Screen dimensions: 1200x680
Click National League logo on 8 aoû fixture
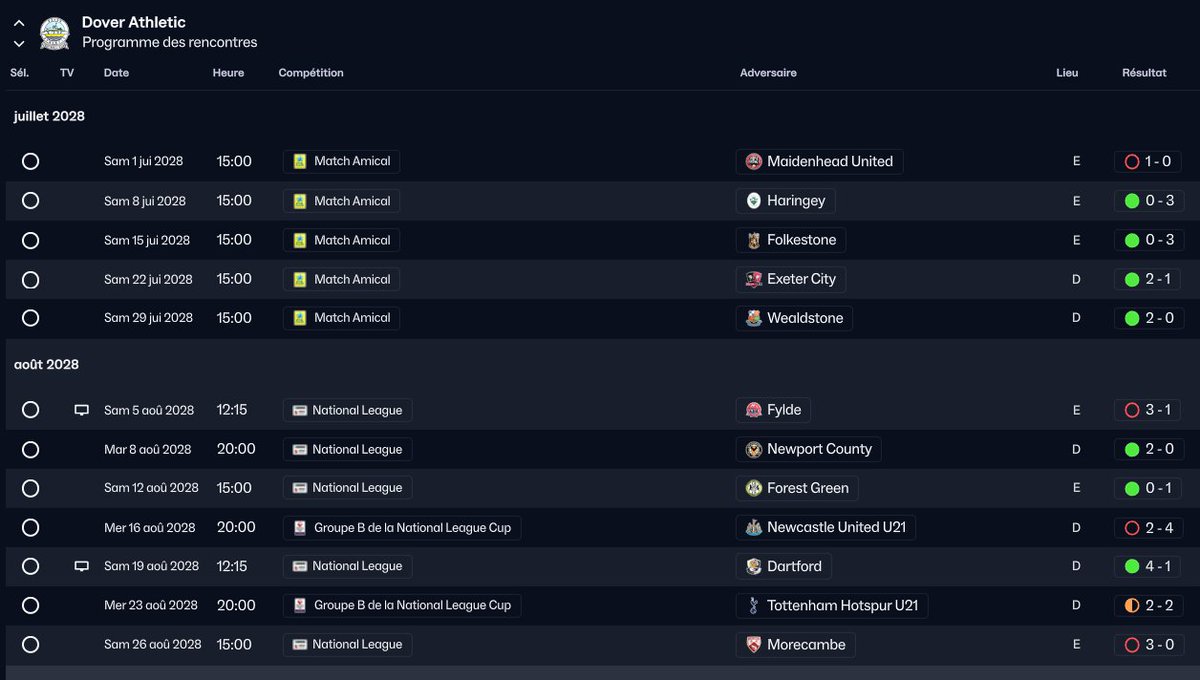tap(299, 449)
